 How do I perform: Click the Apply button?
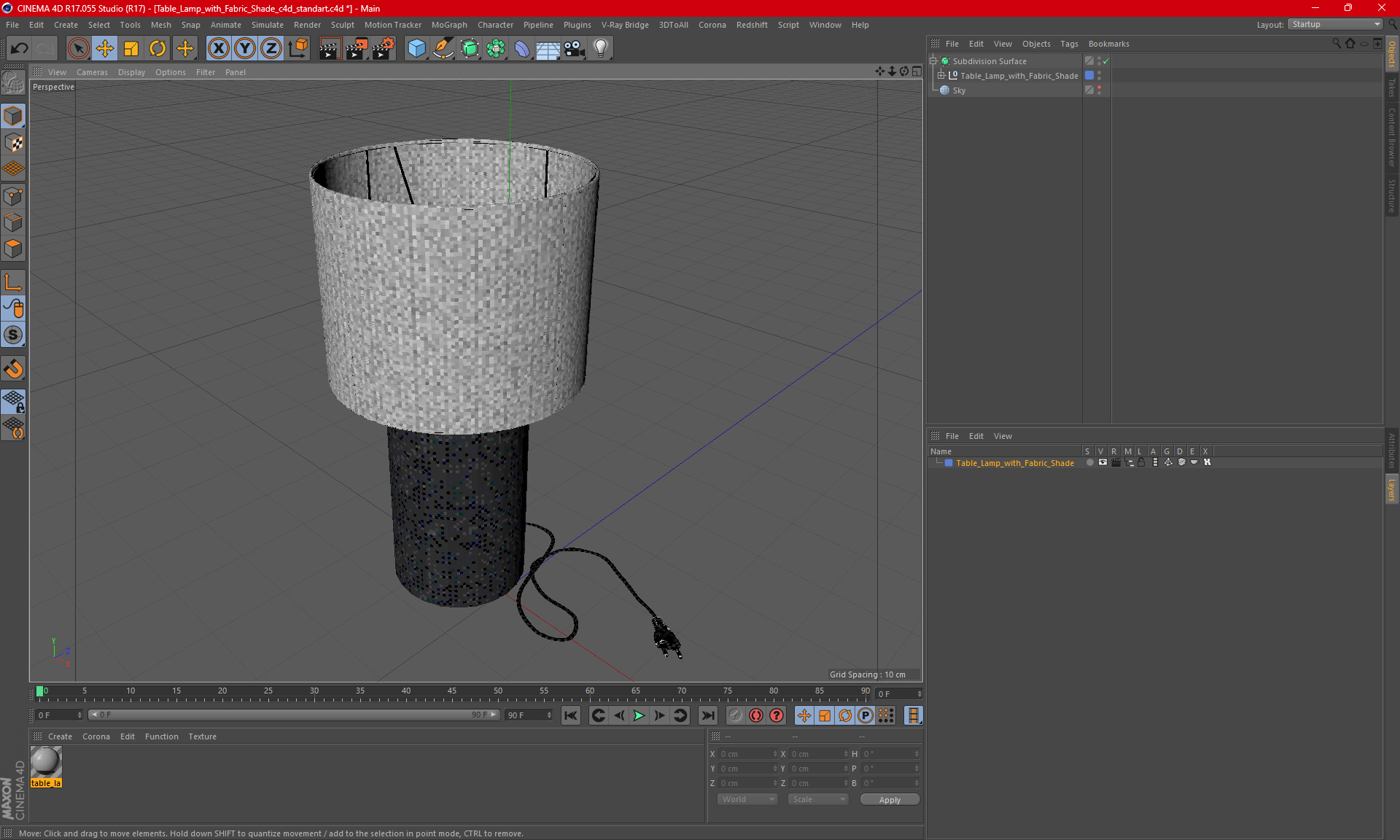click(x=890, y=800)
